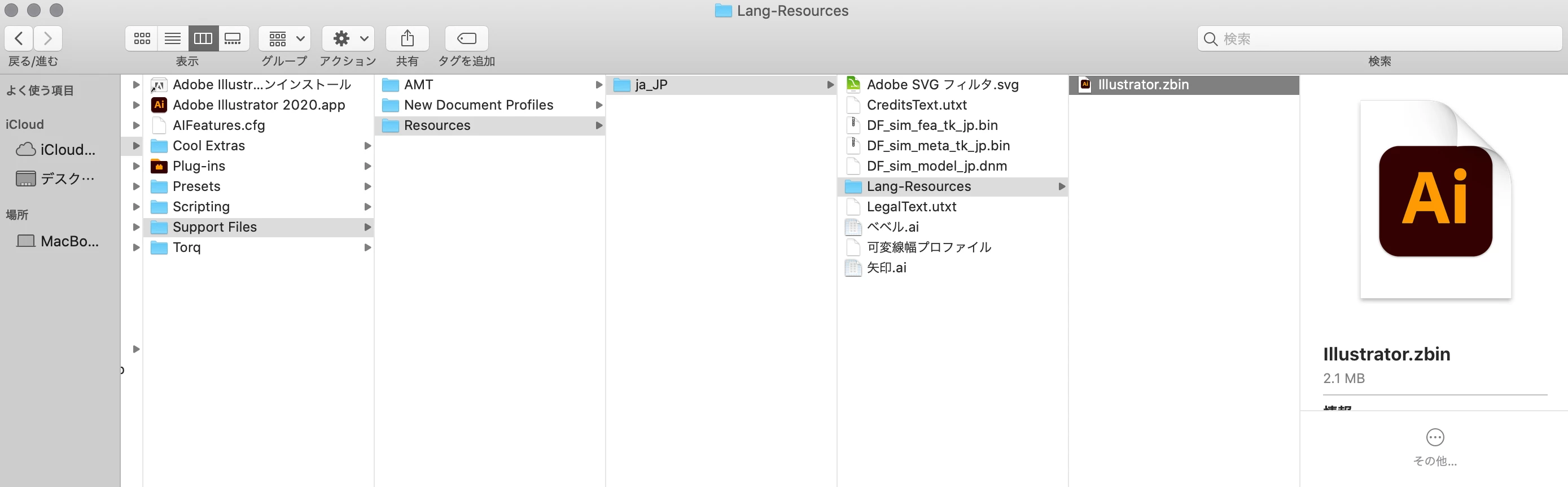Open Support Files folder
This screenshot has height=487, width=1568.
pyautogui.click(x=259, y=227)
